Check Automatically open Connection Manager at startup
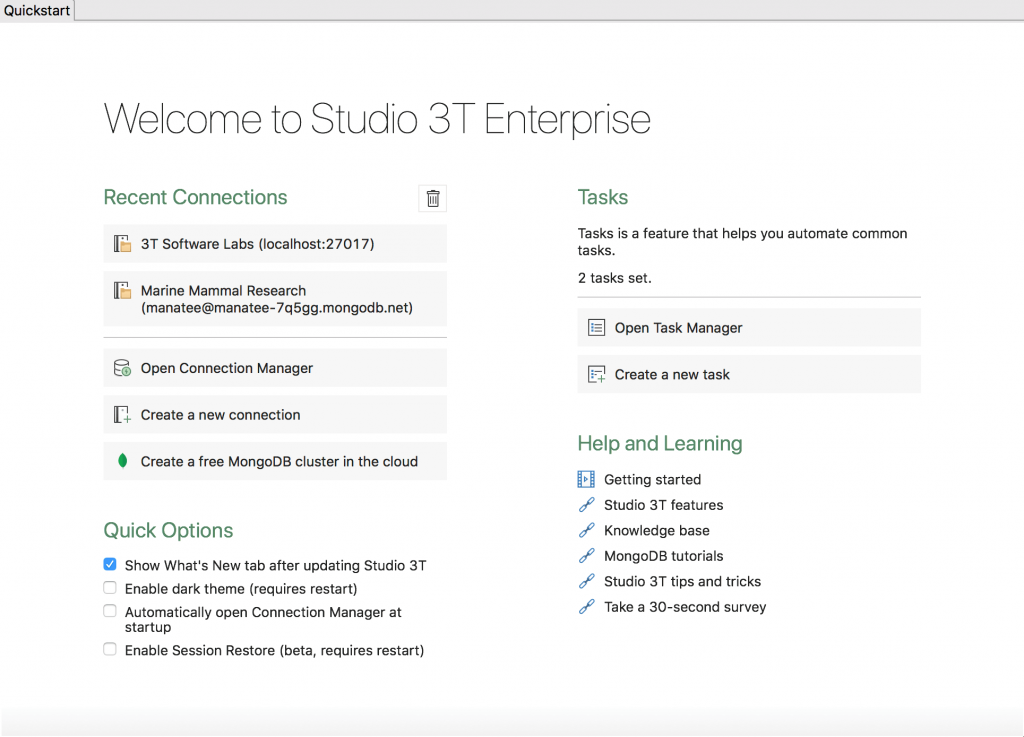The height and width of the screenshot is (737, 1024). (110, 611)
